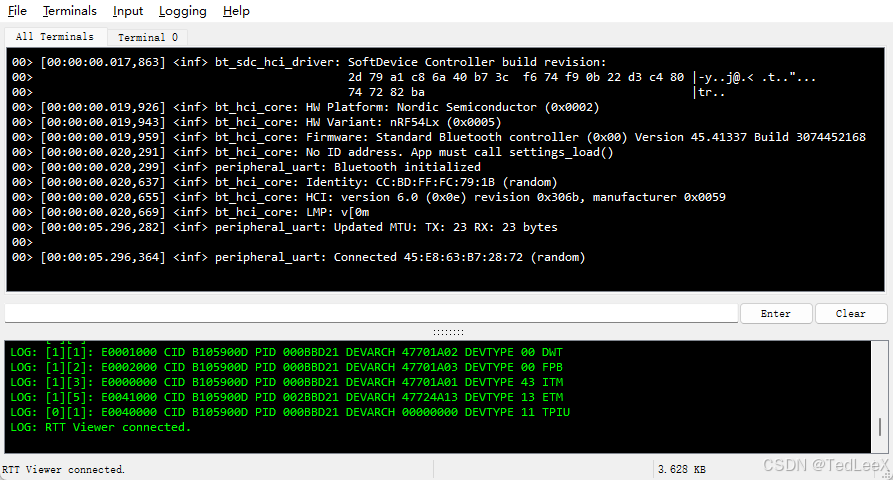Switch to the Terminal 0 tab

tap(148, 37)
